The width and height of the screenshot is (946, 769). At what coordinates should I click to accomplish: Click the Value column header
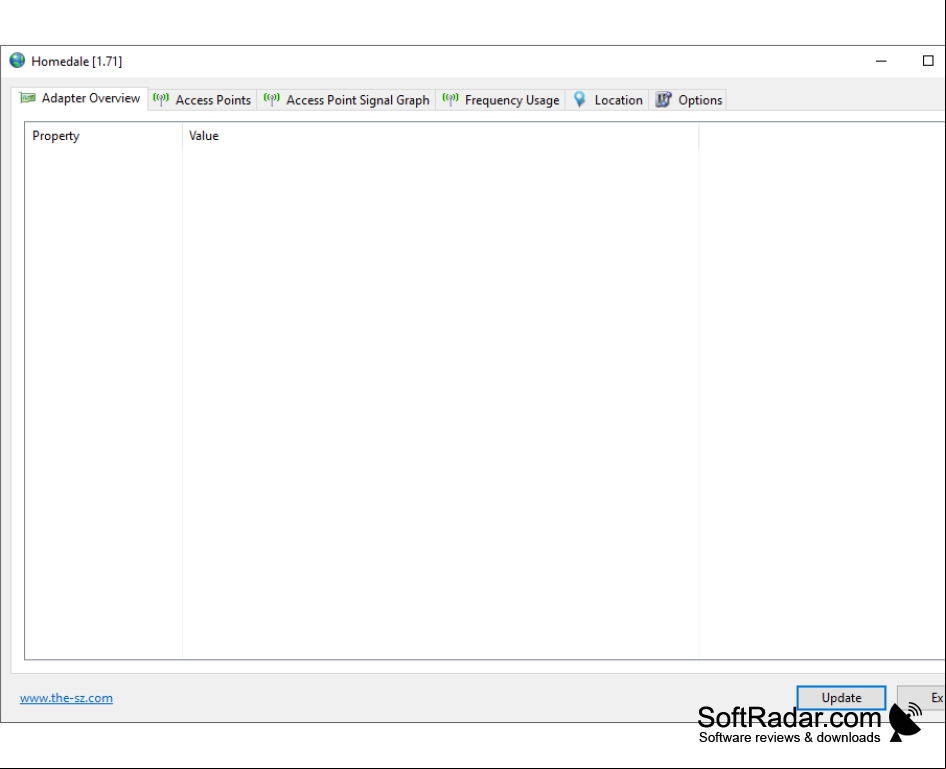click(440, 136)
